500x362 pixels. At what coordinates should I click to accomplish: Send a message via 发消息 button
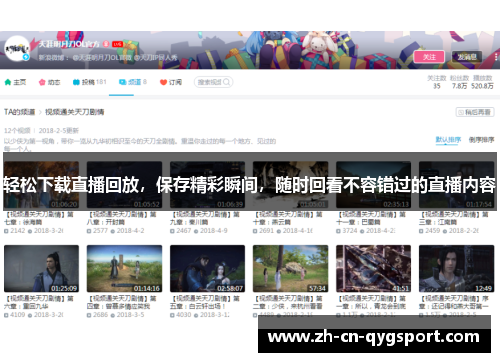pyautogui.click(x=467, y=57)
